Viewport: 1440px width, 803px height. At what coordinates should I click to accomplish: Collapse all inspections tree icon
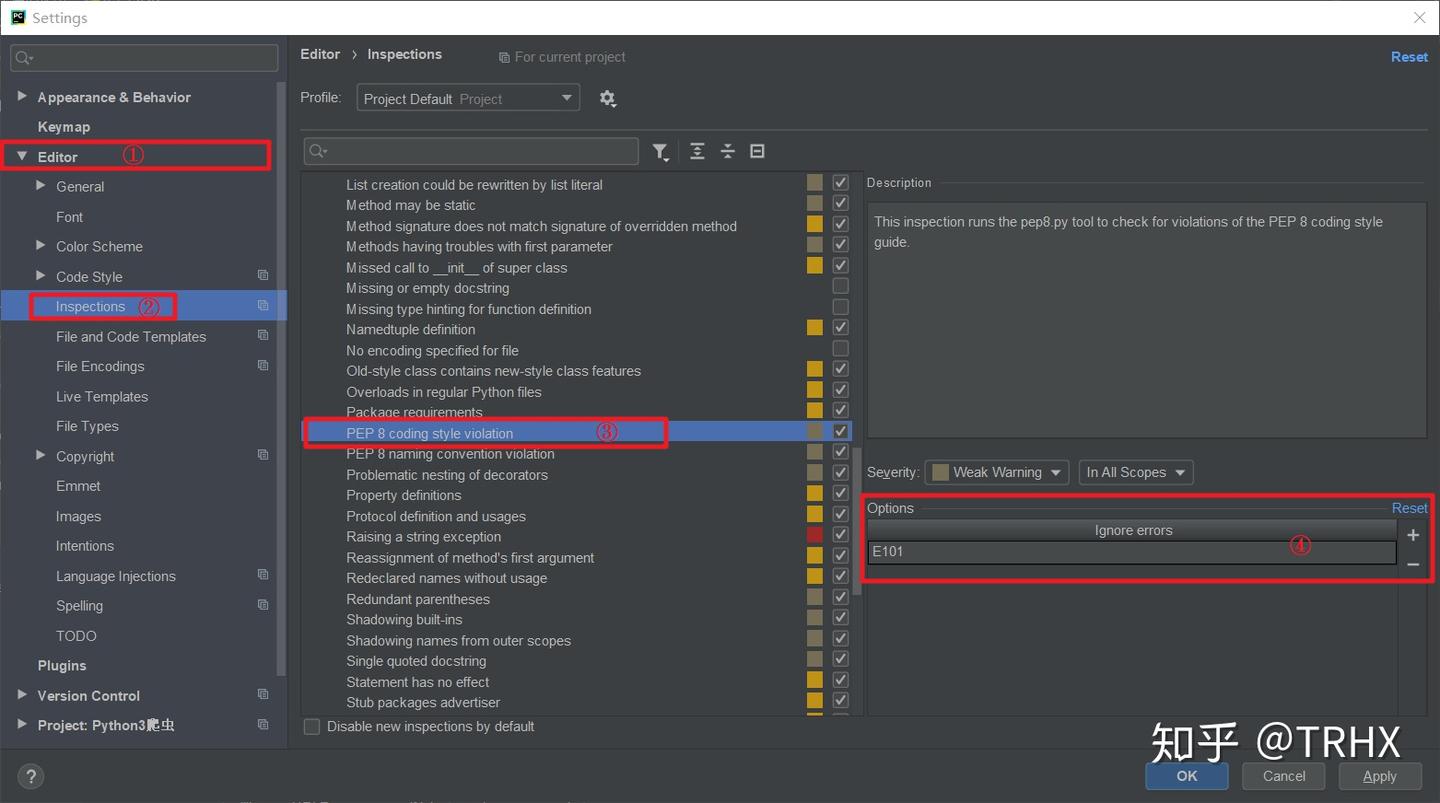728,151
